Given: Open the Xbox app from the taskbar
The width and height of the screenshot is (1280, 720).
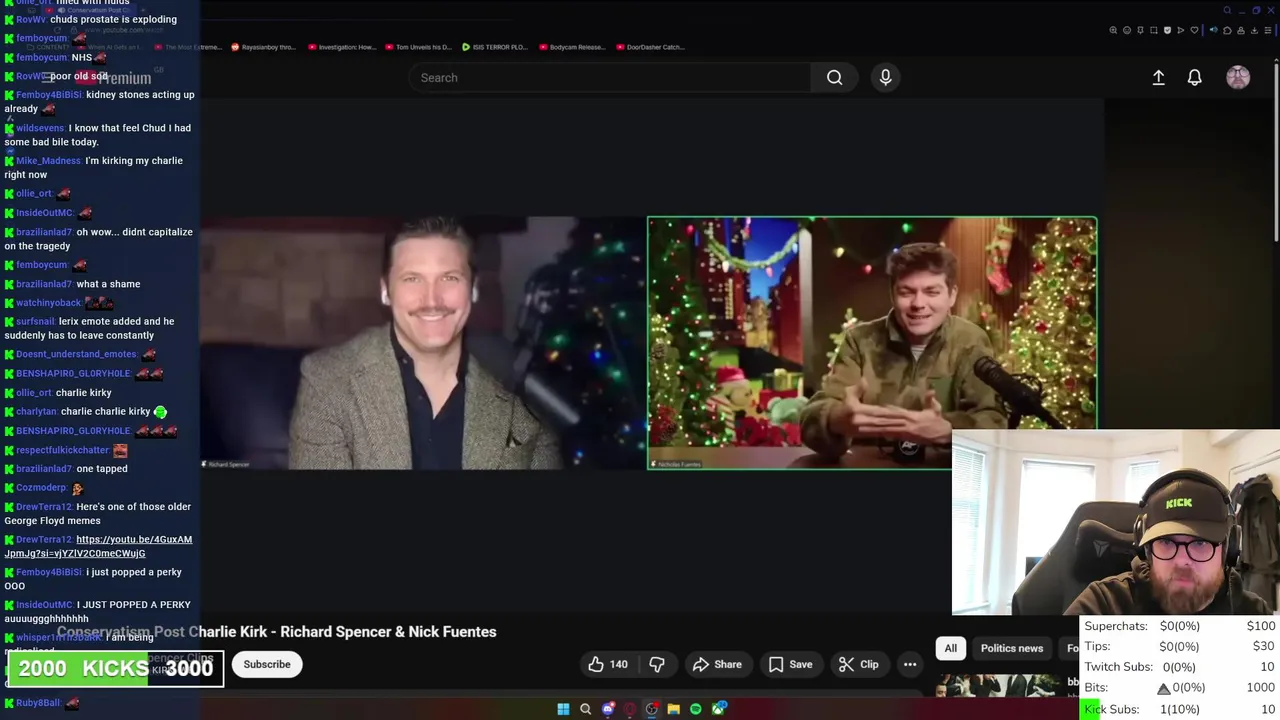Looking at the screenshot, I should click(718, 709).
